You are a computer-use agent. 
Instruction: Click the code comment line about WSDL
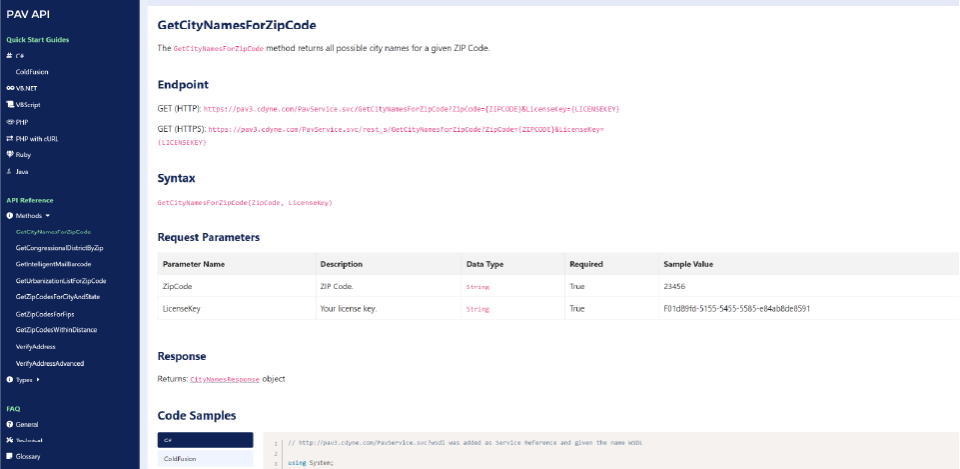pyautogui.click(x=464, y=443)
